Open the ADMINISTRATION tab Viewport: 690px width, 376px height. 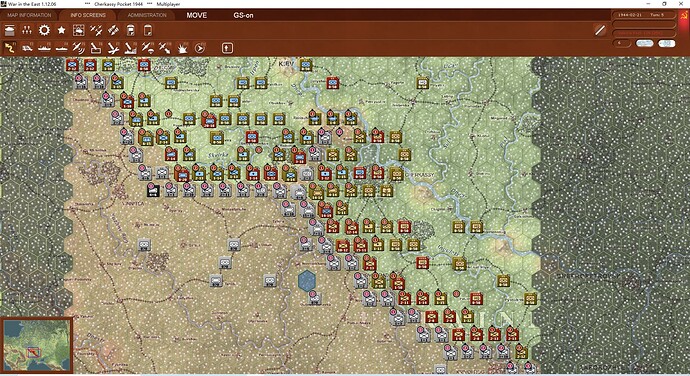click(x=147, y=15)
